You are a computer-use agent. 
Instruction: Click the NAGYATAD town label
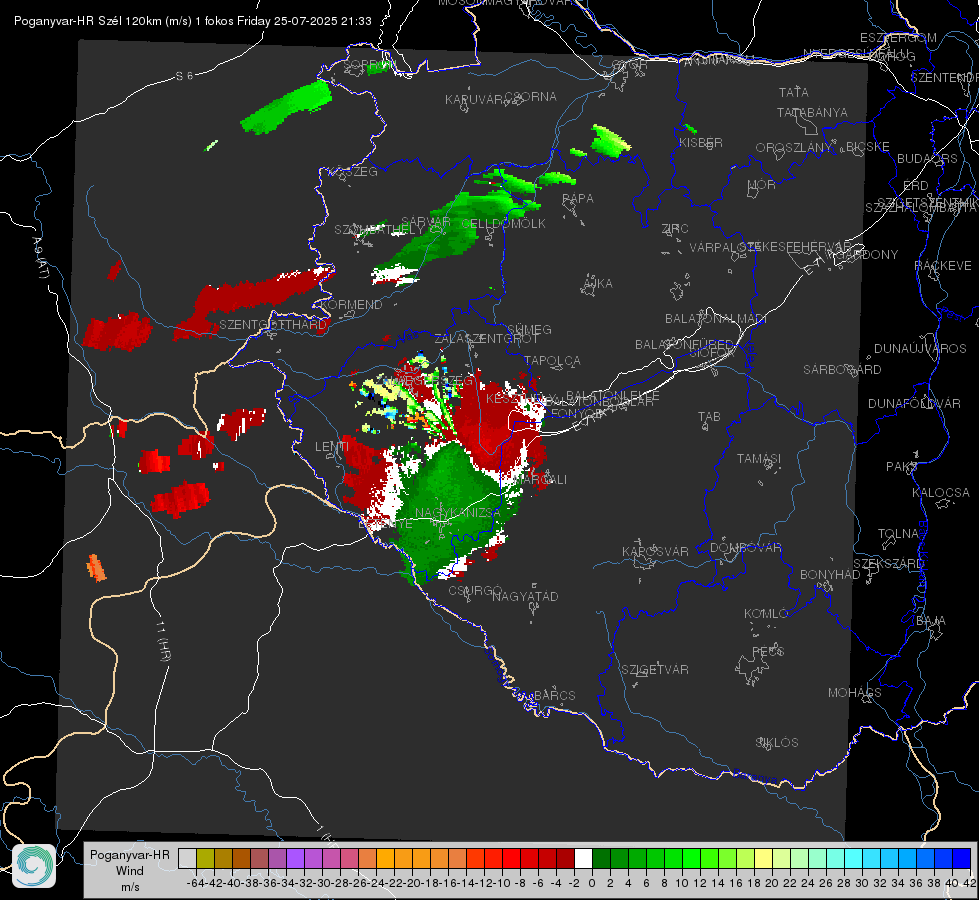pyautogui.click(x=525, y=596)
